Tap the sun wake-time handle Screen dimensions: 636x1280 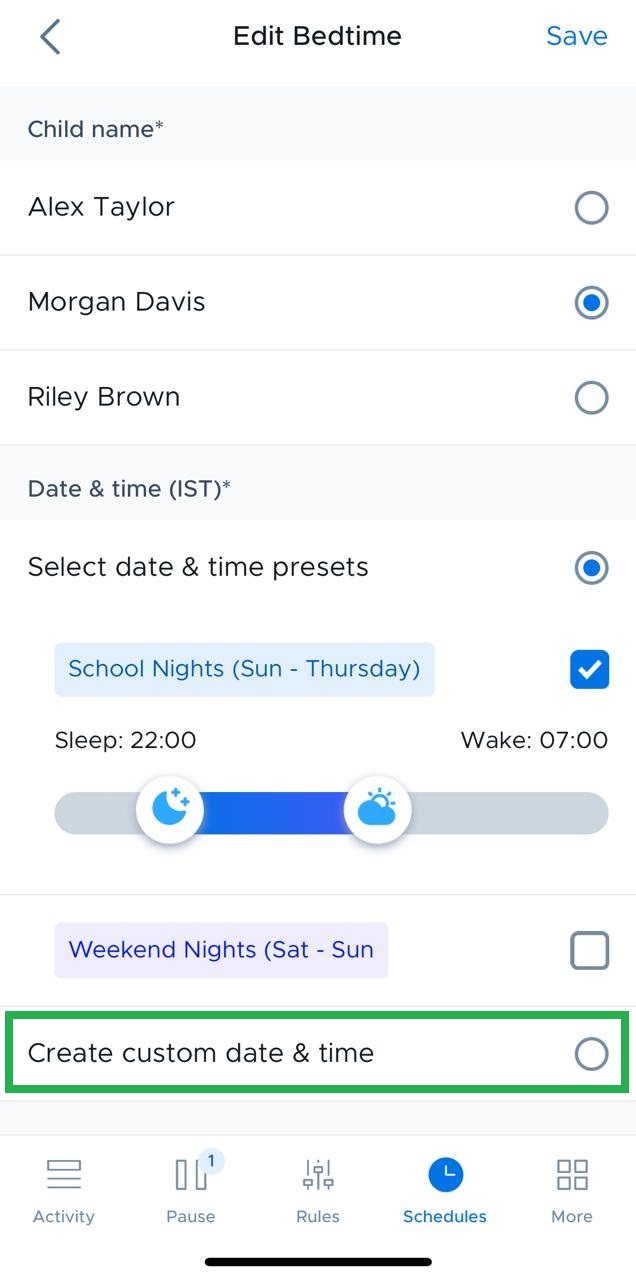[377, 810]
